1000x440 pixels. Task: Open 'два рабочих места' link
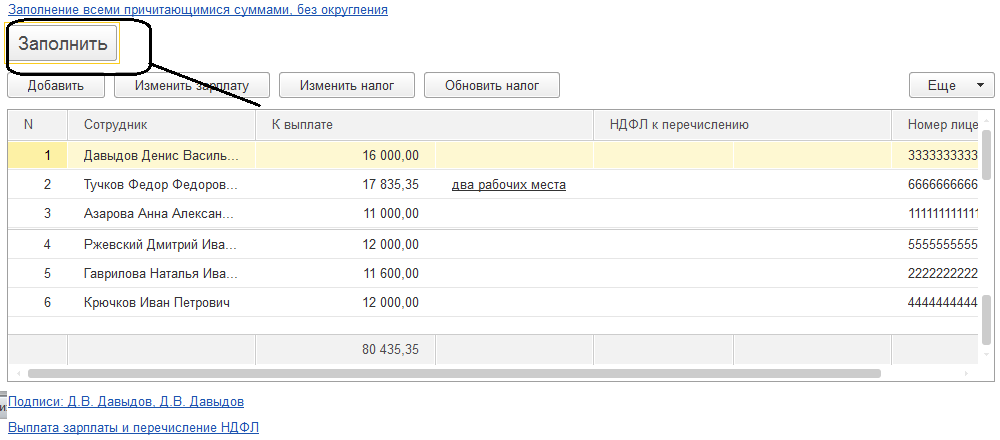click(509, 185)
